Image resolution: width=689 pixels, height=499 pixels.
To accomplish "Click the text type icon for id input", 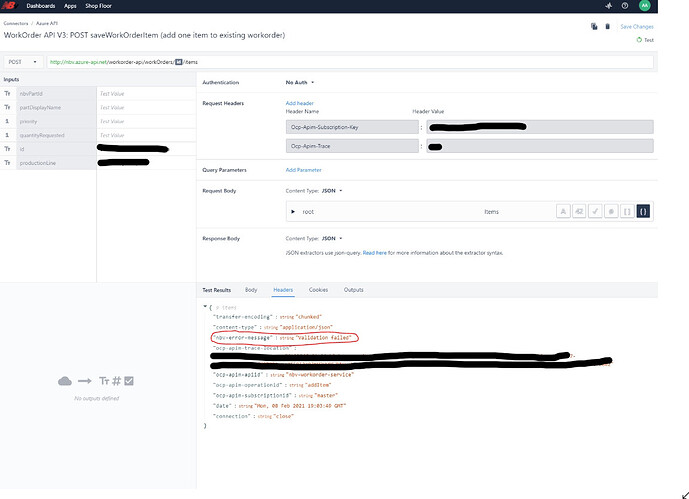I will point(7,149).
